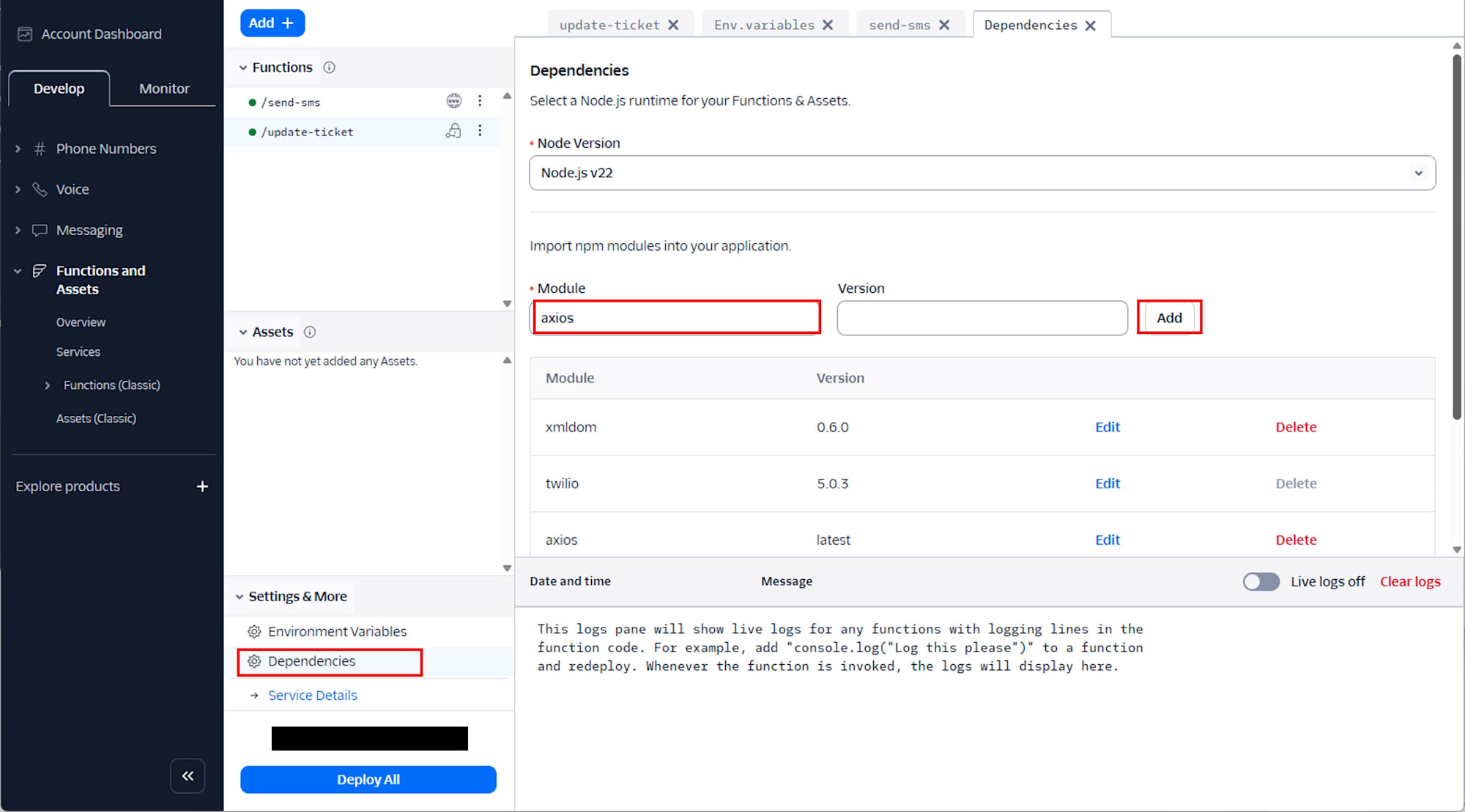
Task: Expand the Messaging menu
Action: tap(18, 230)
